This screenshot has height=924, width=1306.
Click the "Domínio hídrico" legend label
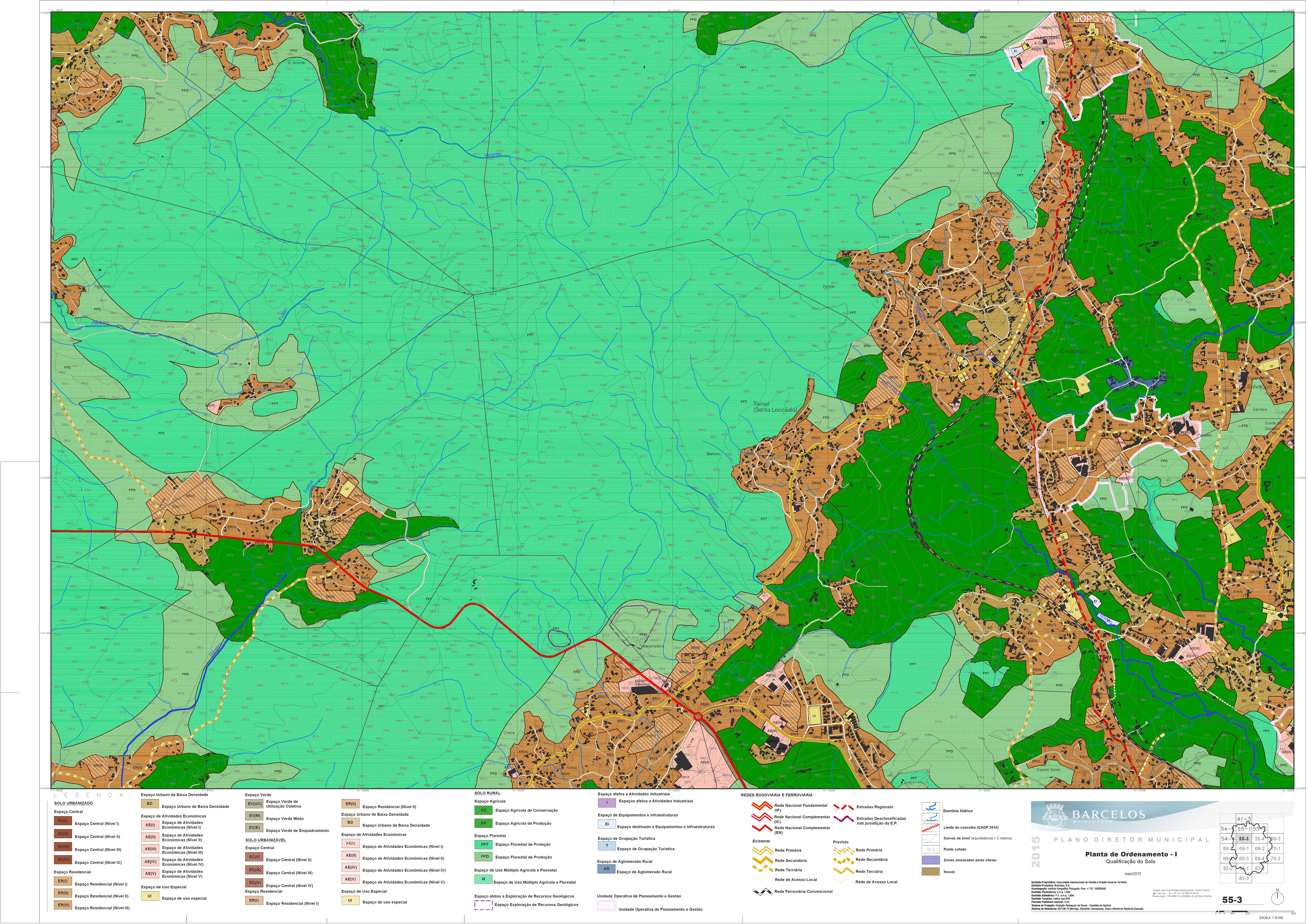click(x=958, y=811)
